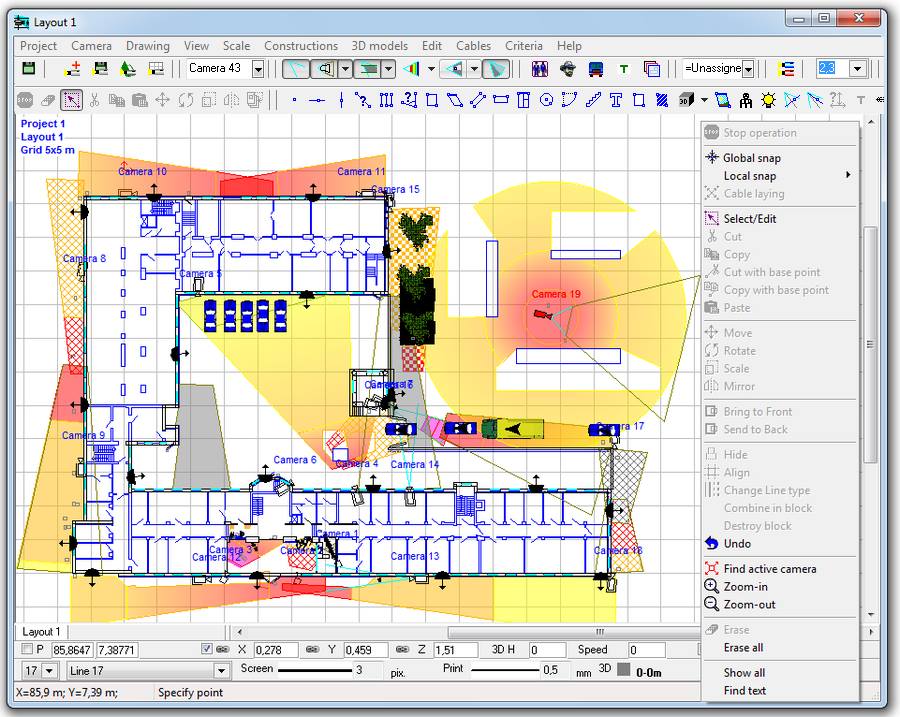The width and height of the screenshot is (900, 717).
Task: Open the Camera 43 dropdown list
Action: click(x=257, y=68)
